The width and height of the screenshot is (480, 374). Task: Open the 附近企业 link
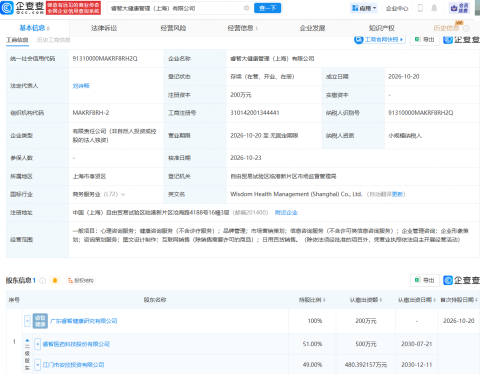click(286, 213)
